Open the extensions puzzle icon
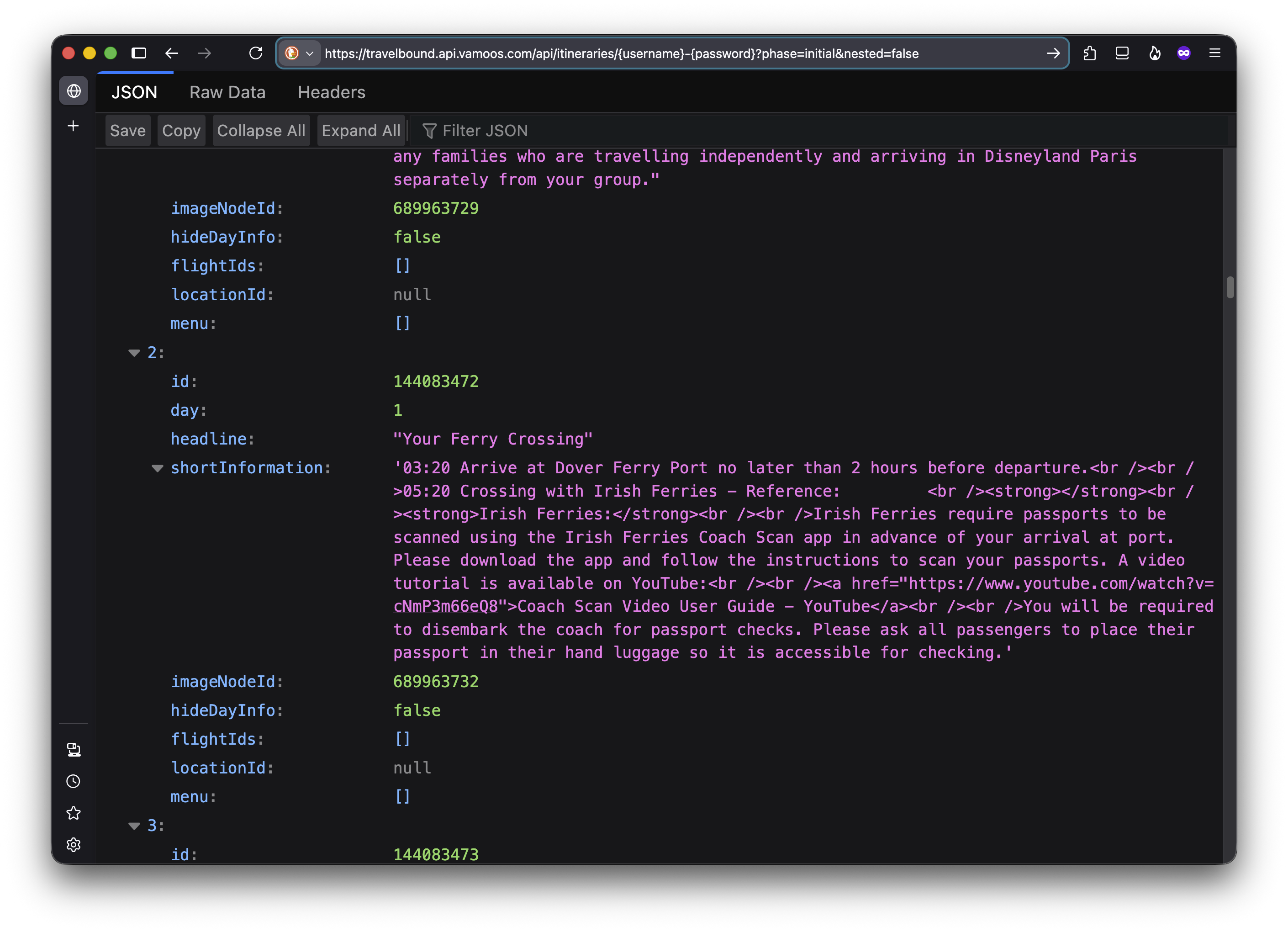Viewport: 1288px width, 932px height. tap(1089, 53)
